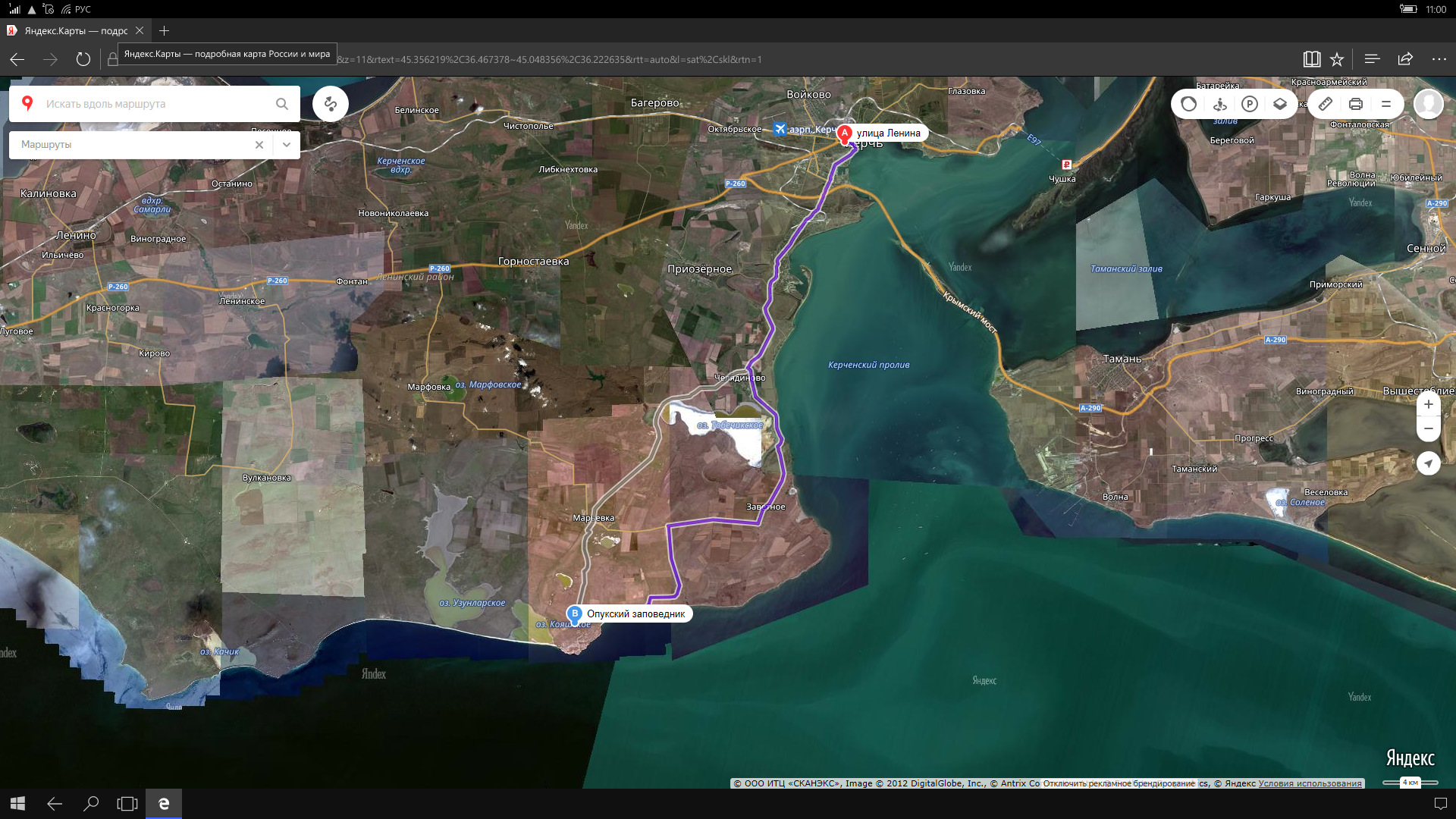Locate my position on the map
Viewport: 1456px width, 819px height.
[1429, 463]
